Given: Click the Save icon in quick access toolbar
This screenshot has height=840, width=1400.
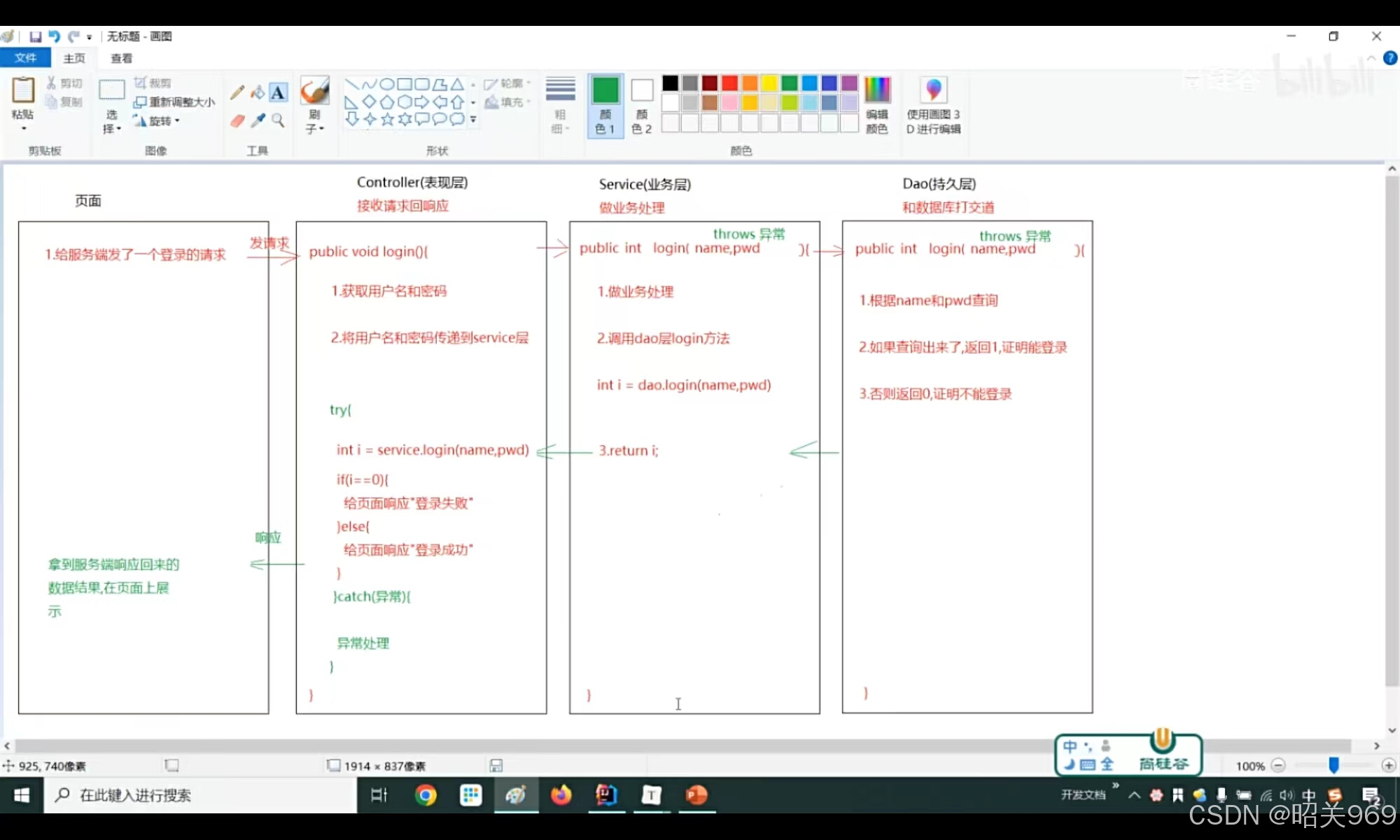Looking at the screenshot, I should (35, 36).
